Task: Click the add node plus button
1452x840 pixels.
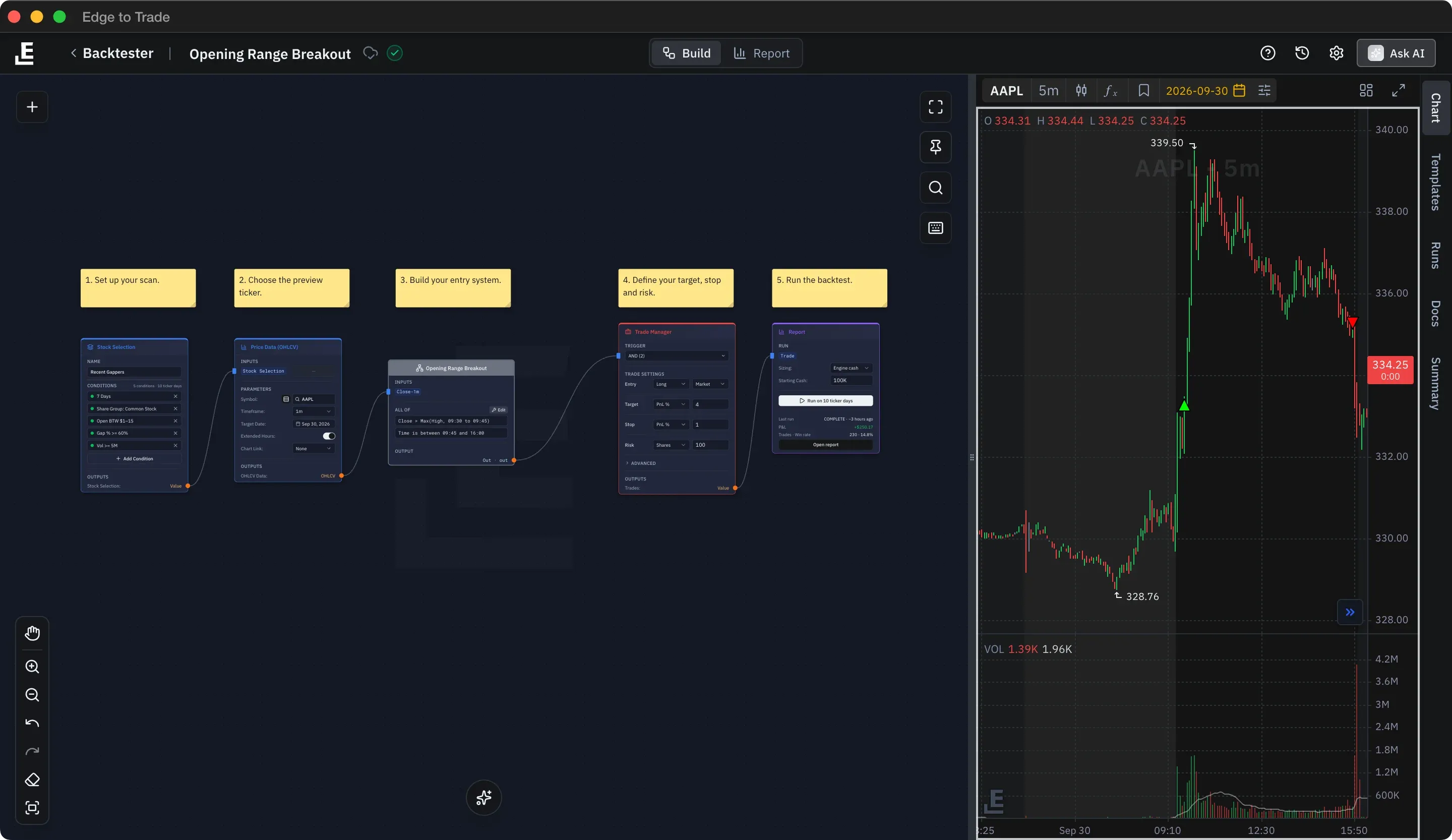Action: click(32, 107)
